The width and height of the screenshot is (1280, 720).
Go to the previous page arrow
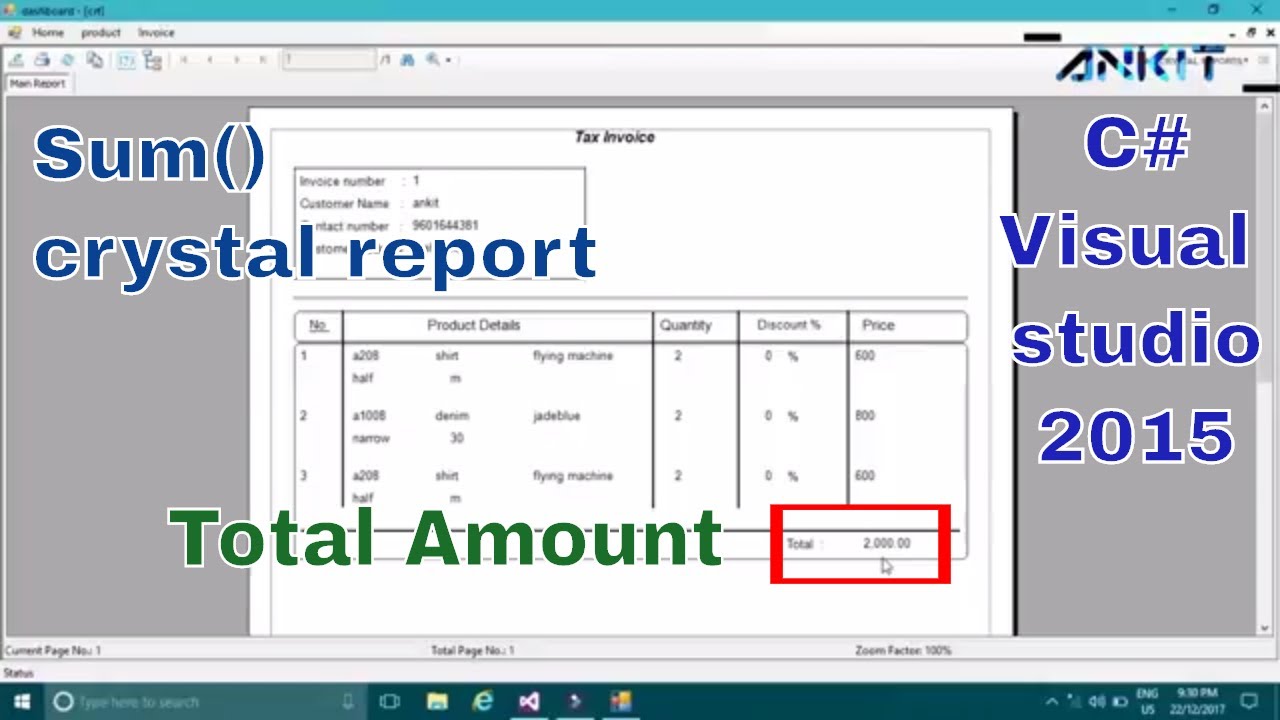pyautogui.click(x=210, y=60)
